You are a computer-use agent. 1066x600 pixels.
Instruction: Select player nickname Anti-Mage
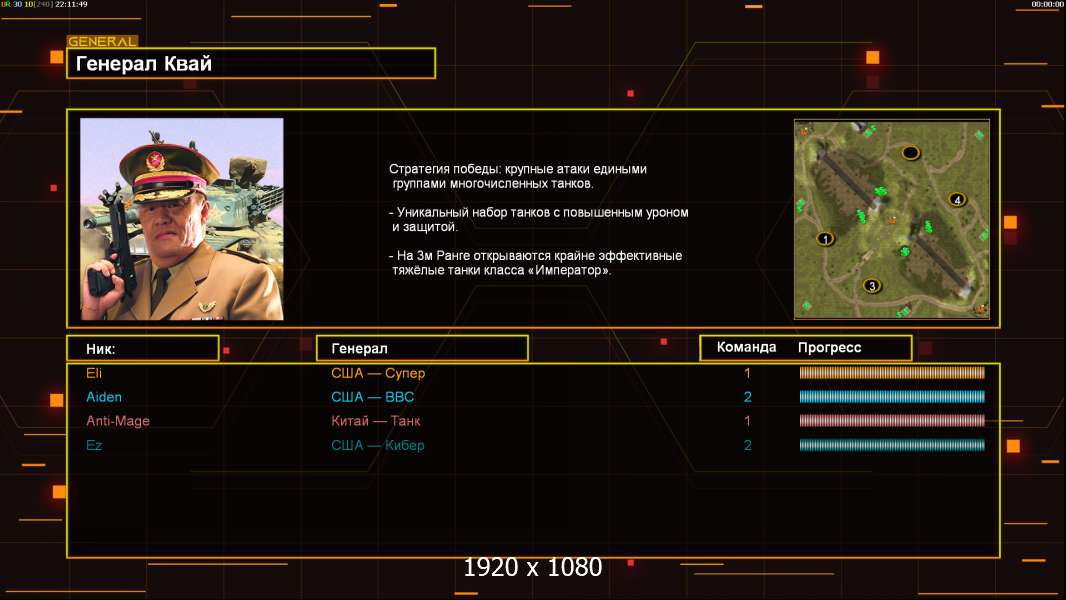118,421
